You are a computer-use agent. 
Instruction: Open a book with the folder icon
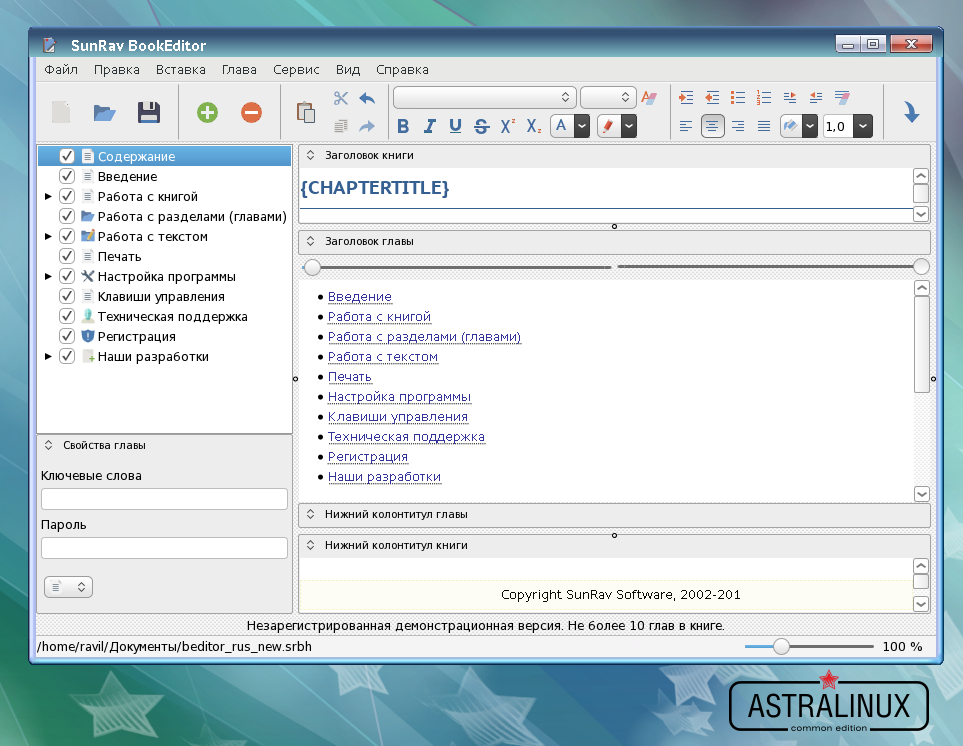[104, 112]
